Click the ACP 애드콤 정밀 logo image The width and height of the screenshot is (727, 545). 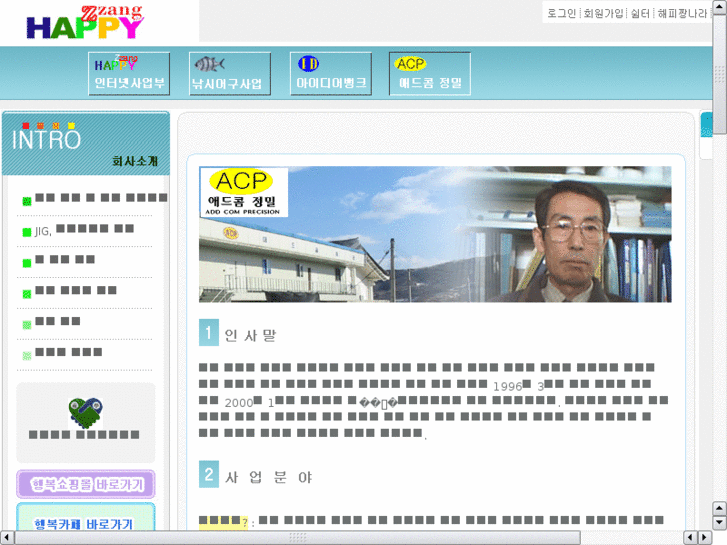click(x=244, y=192)
